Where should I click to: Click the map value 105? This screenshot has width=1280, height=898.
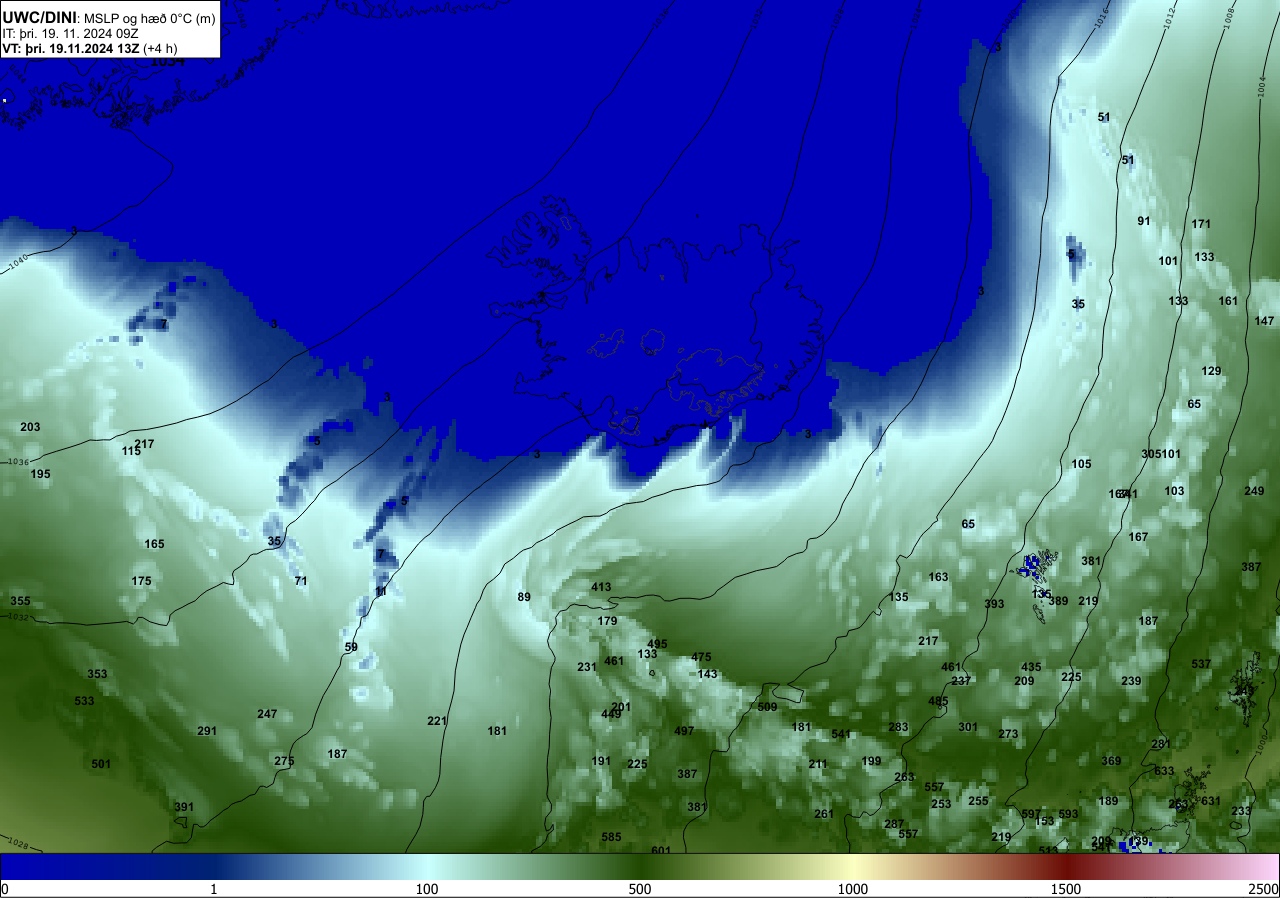point(1081,464)
